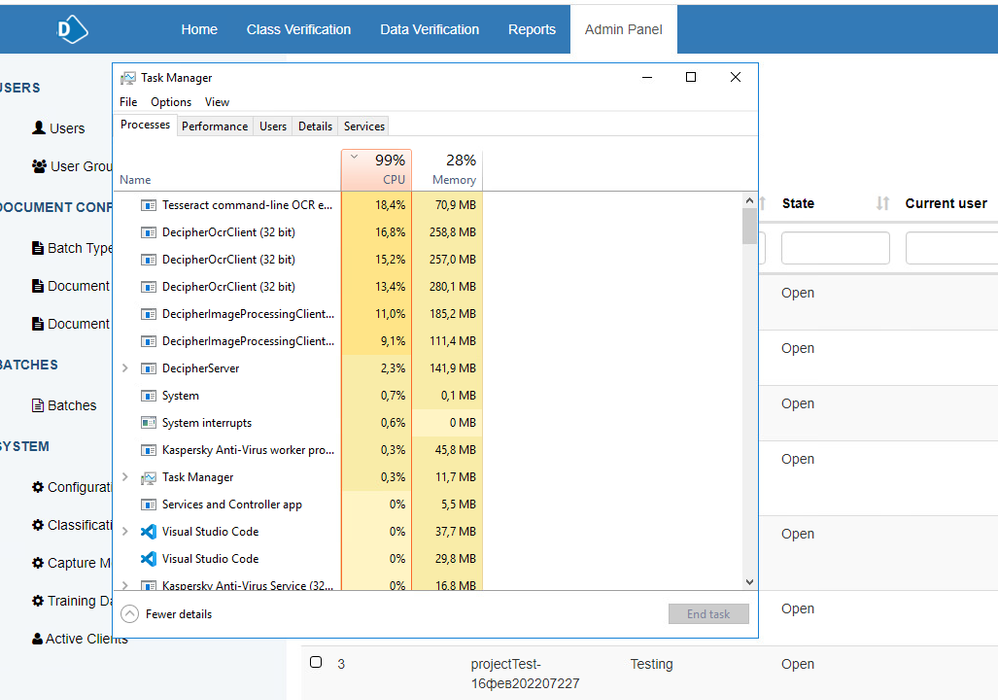Viewport: 998px width, 700px height.
Task: Click the Task Manager title bar icon
Action: point(128,78)
